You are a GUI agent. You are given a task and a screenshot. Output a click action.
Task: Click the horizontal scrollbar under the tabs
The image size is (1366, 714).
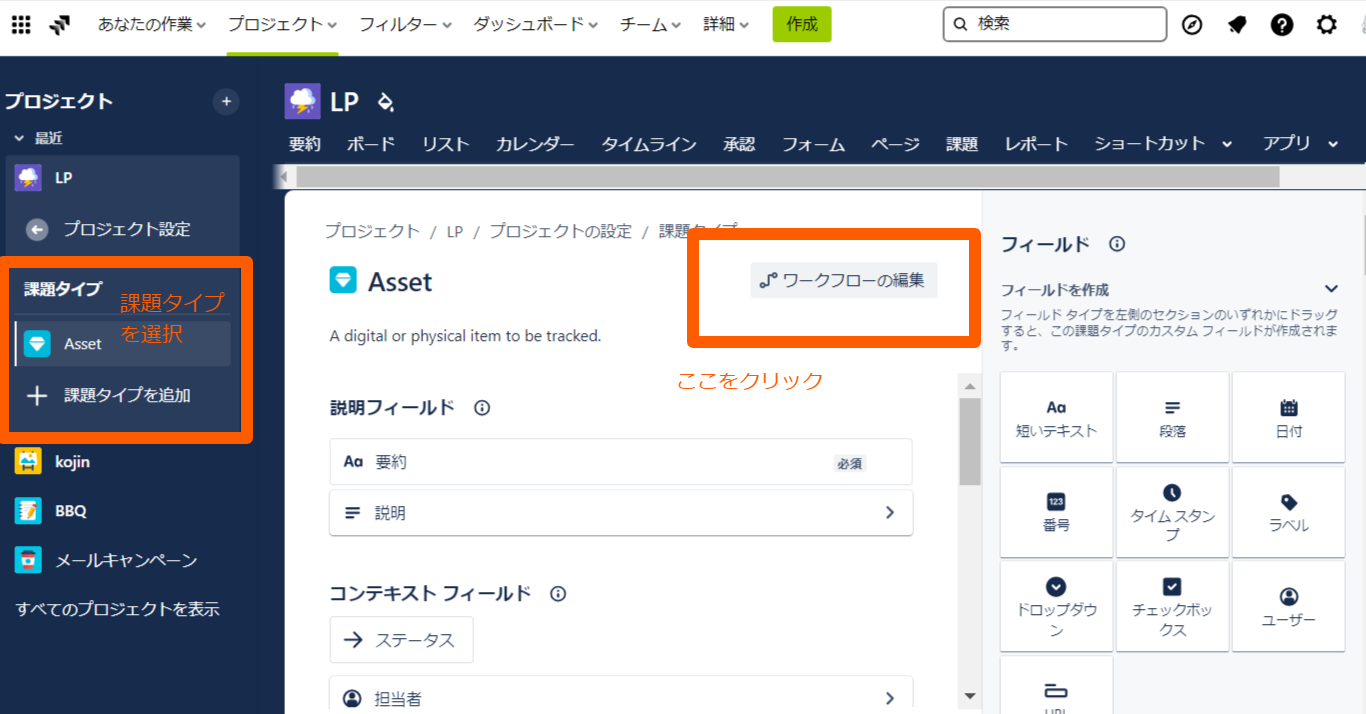tap(788, 177)
